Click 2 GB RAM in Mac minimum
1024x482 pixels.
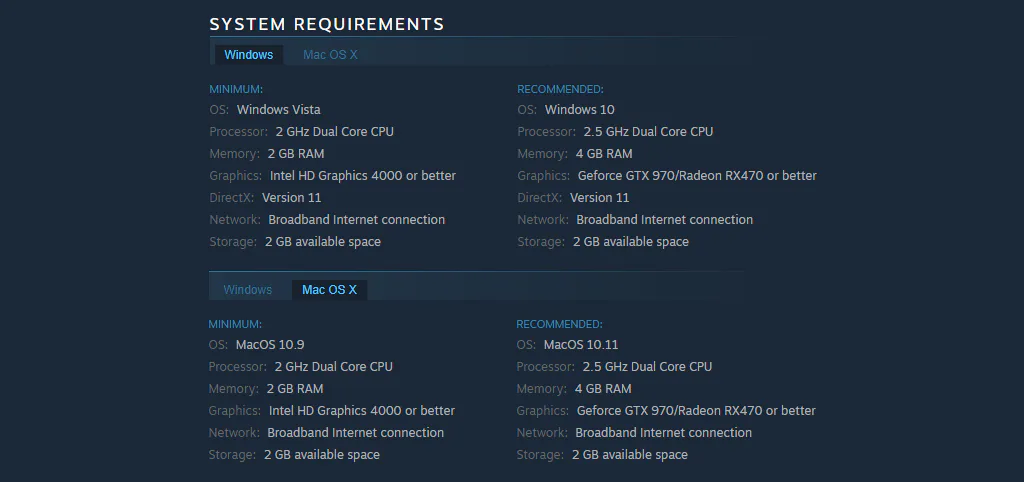point(295,389)
